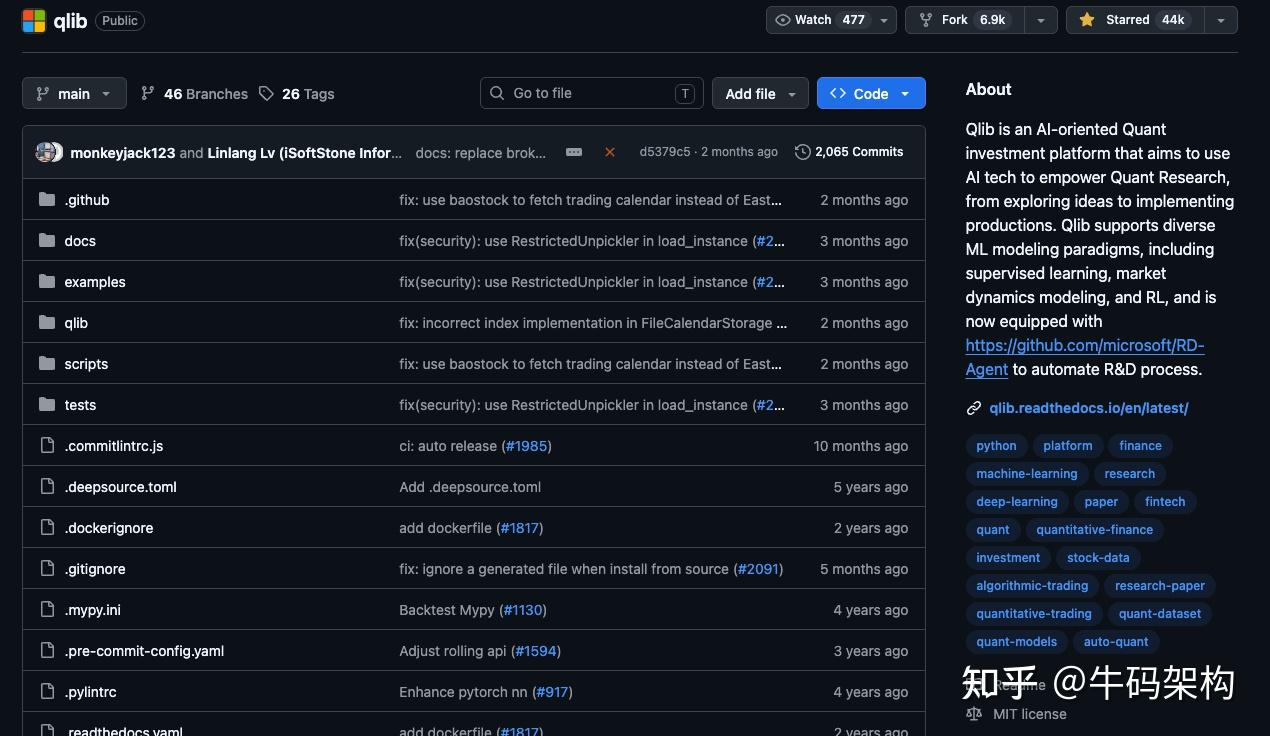Viewport: 1270px width, 736px height.
Task: Click the folder icon next to tests
Action: (x=47, y=405)
